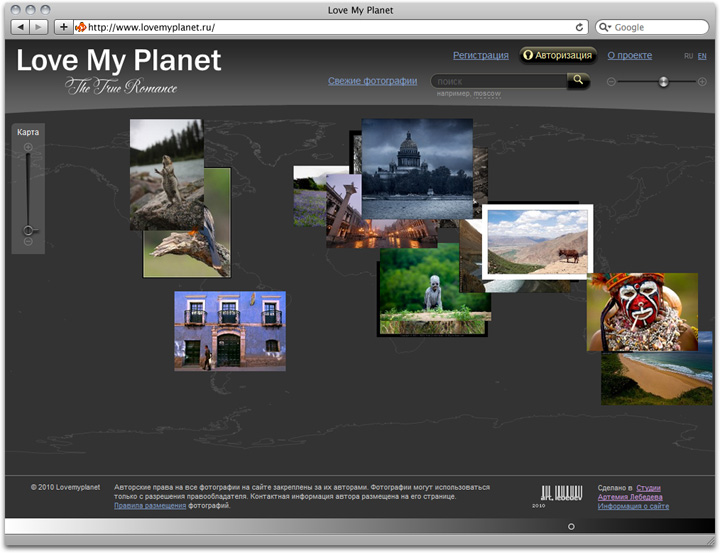Viewport: 720px width, 553px height.
Task: Click the photo size increase plus icon
Action: pos(702,82)
